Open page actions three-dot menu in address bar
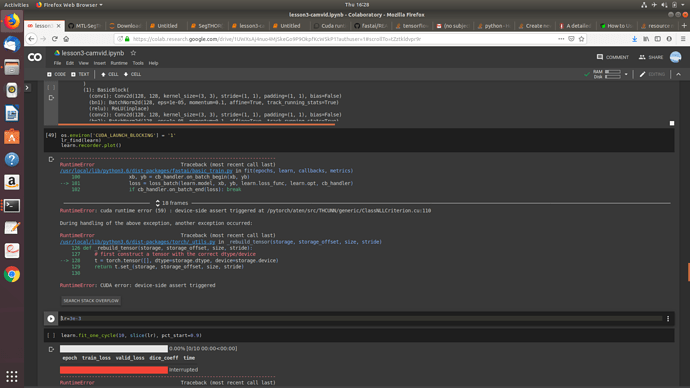The image size is (690, 388). 561,39
